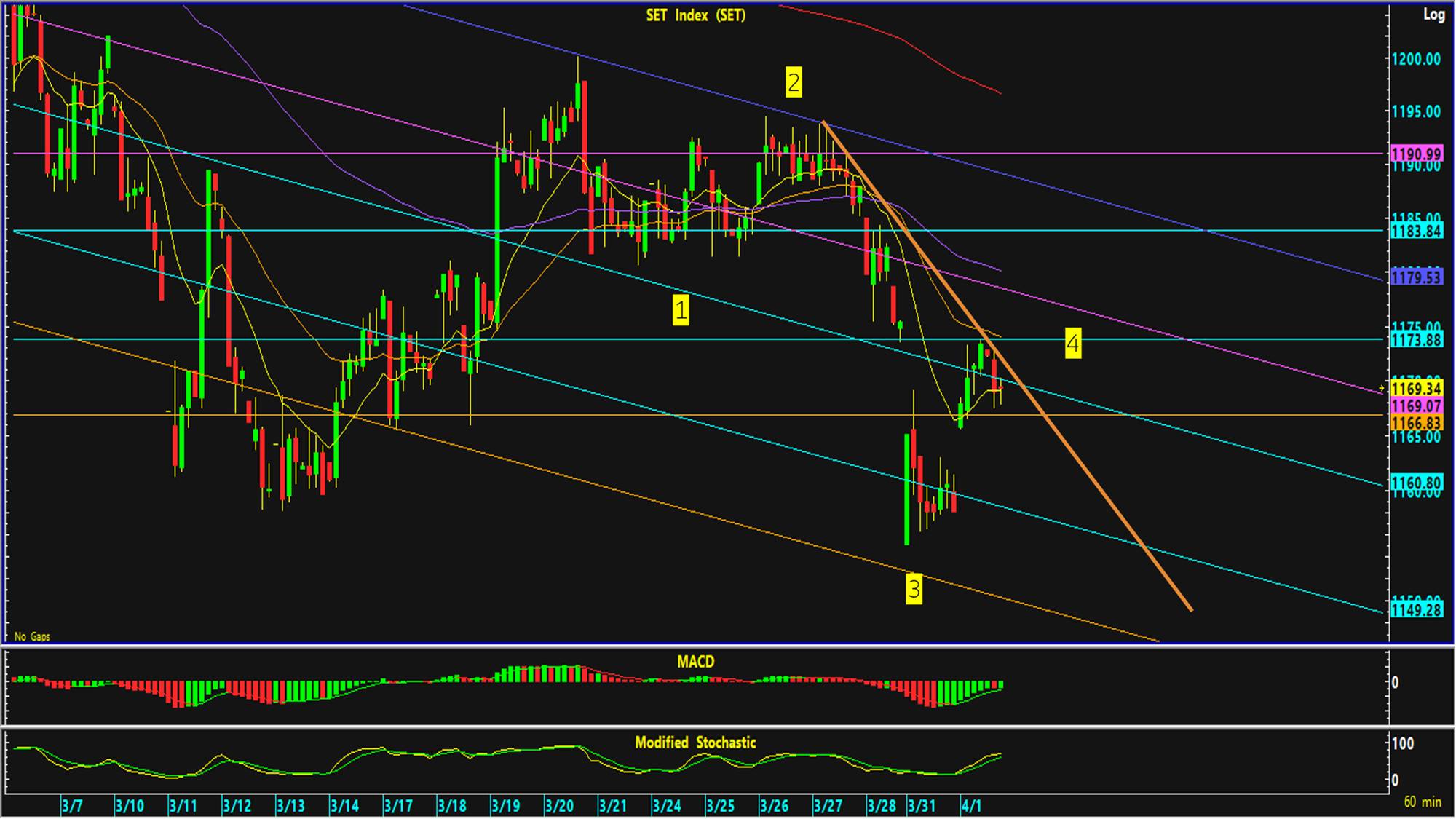Click the 1195.00 axis price value
The height and width of the screenshot is (819, 1456).
tap(1417, 111)
